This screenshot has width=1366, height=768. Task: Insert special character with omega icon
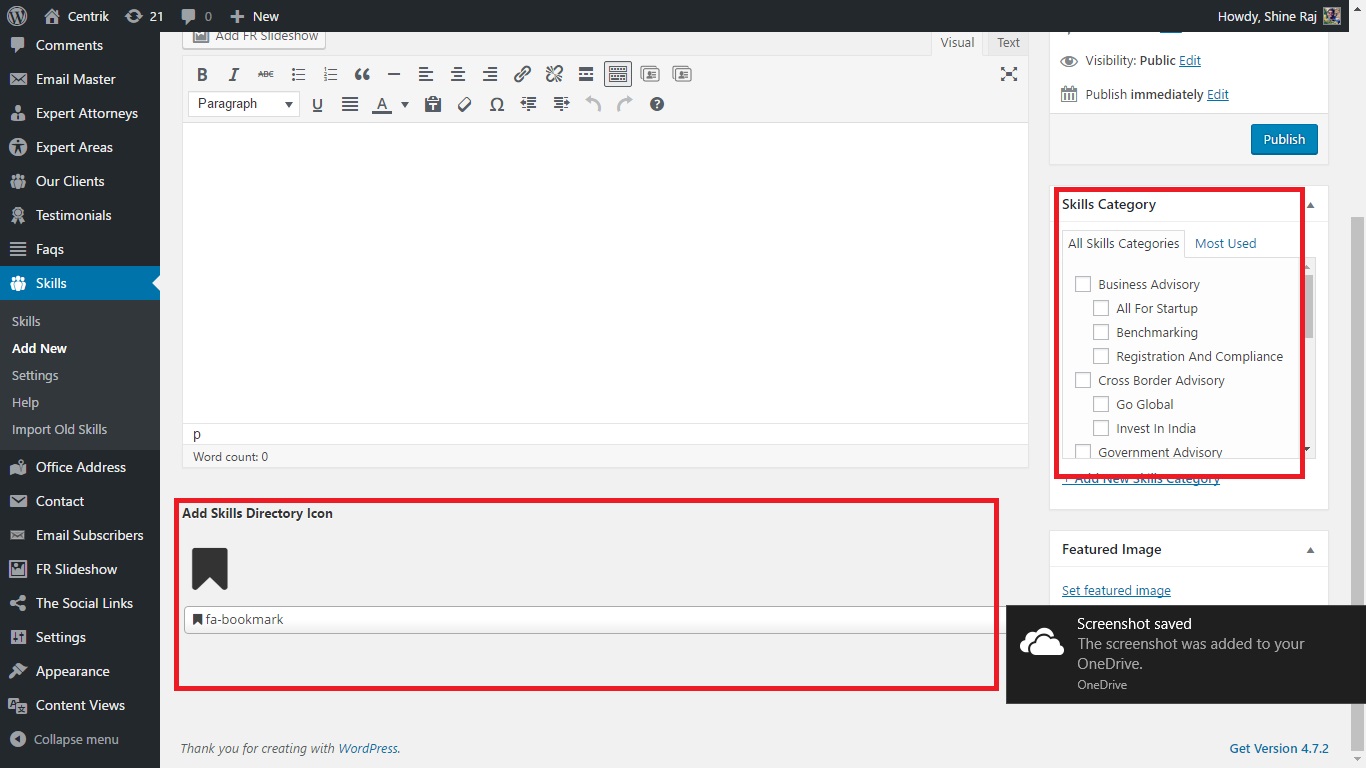pos(496,104)
